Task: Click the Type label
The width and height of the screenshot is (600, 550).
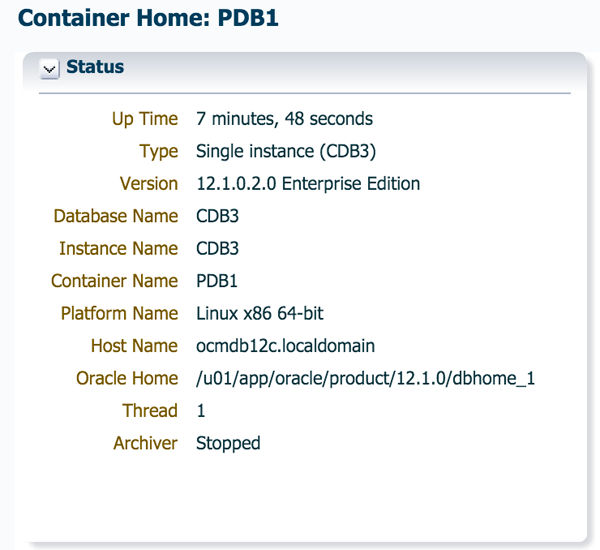Action: (158, 152)
